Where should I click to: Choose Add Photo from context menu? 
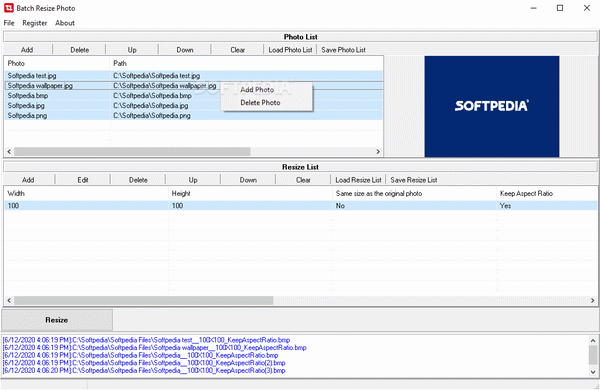point(257,90)
